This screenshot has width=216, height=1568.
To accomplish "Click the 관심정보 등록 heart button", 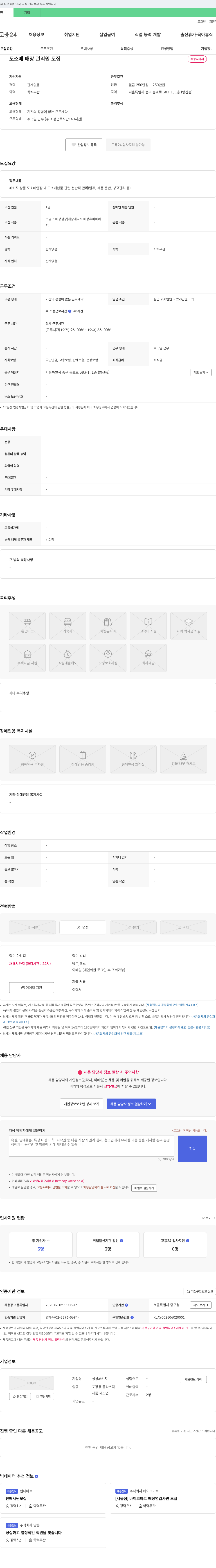I will [x=84, y=145].
